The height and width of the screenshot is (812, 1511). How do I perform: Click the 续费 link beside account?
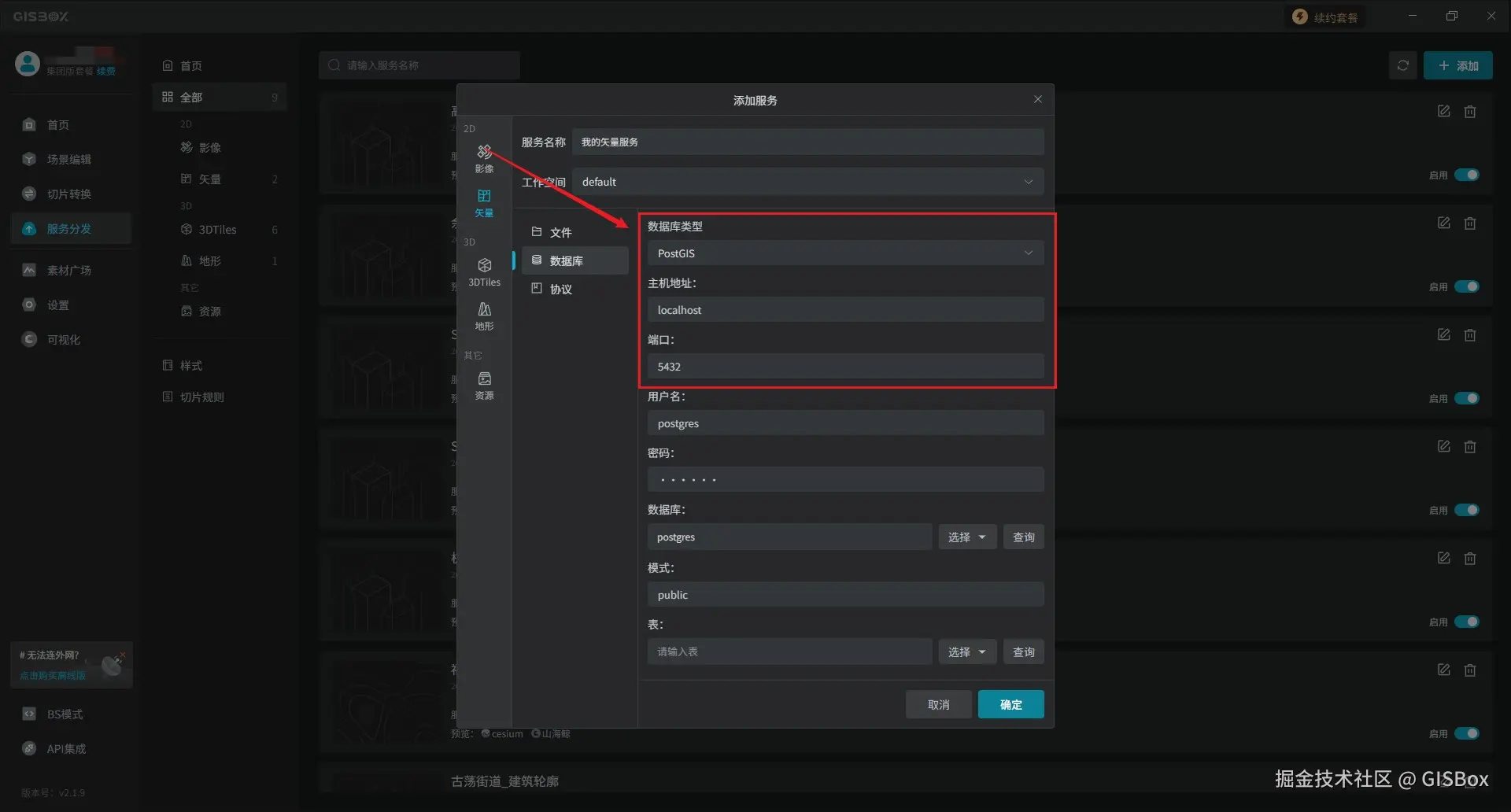tap(105, 72)
